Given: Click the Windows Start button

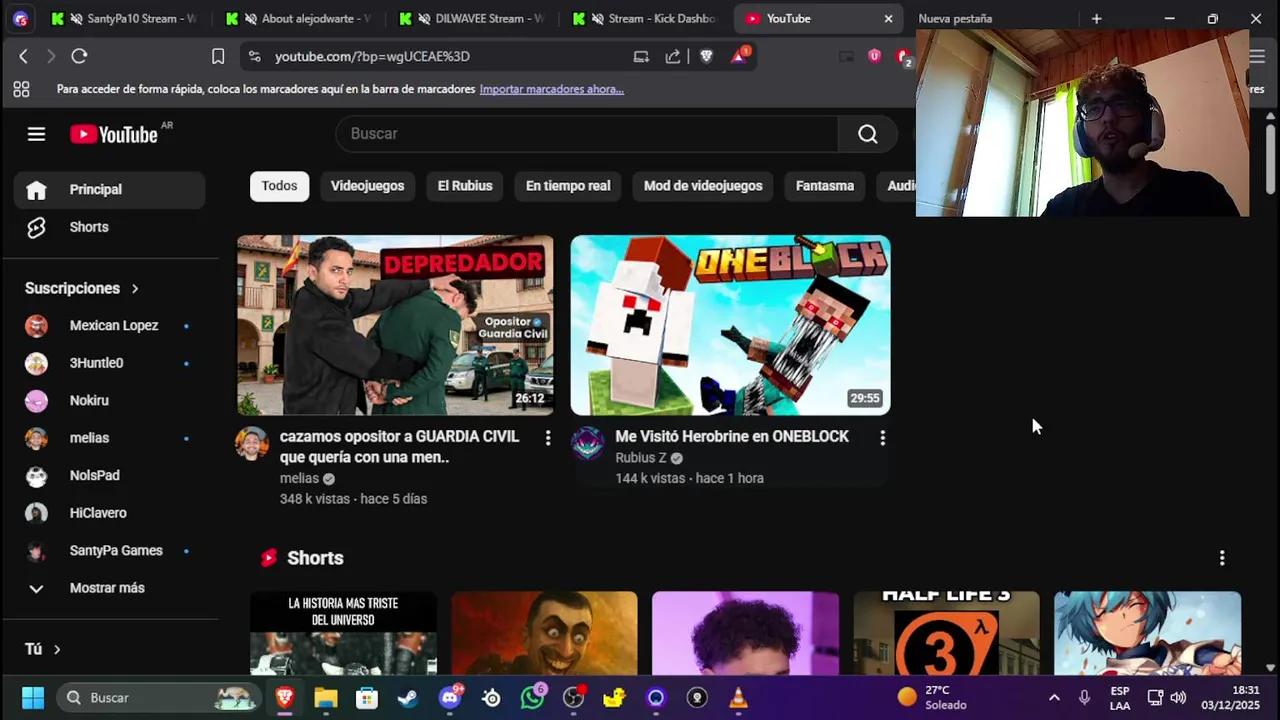Looking at the screenshot, I should (33, 698).
